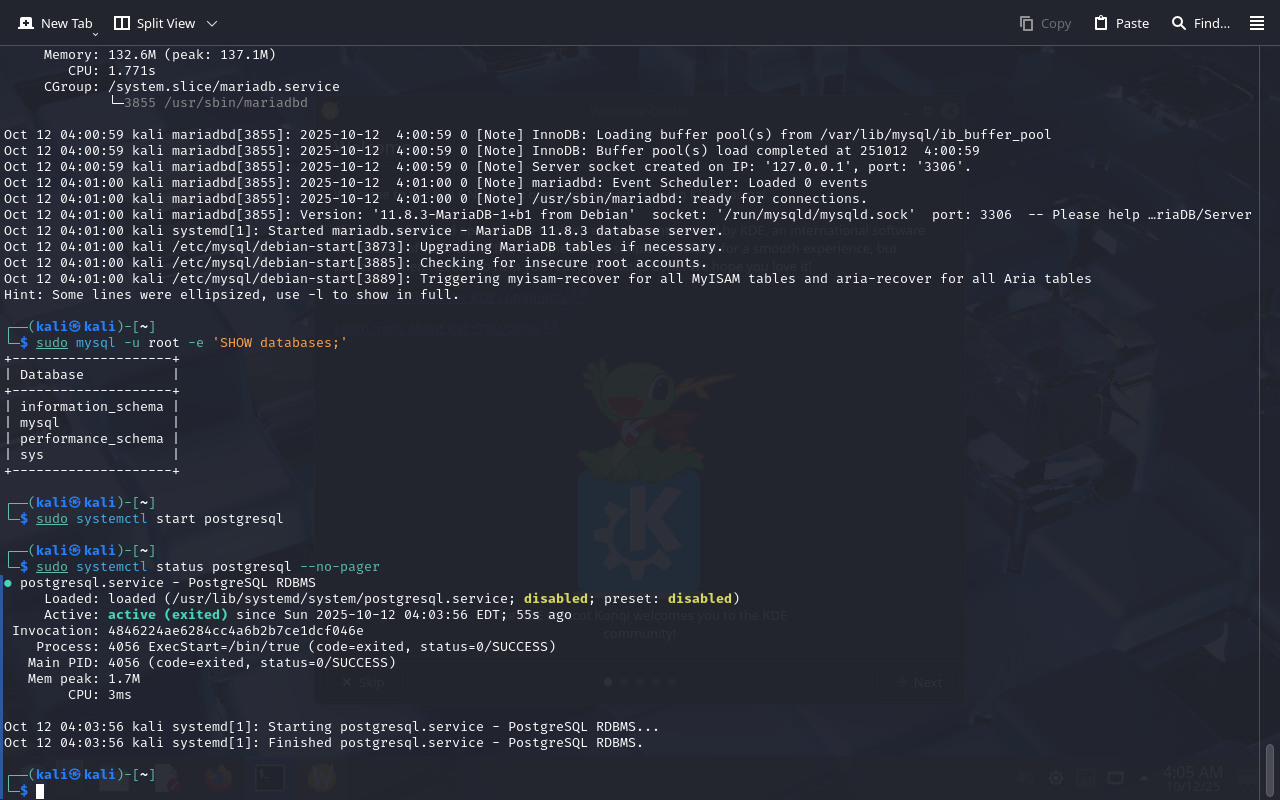Click the /system.slice/mariadb.service CGroup path
This screenshot has height=800, width=1280.
(223, 87)
